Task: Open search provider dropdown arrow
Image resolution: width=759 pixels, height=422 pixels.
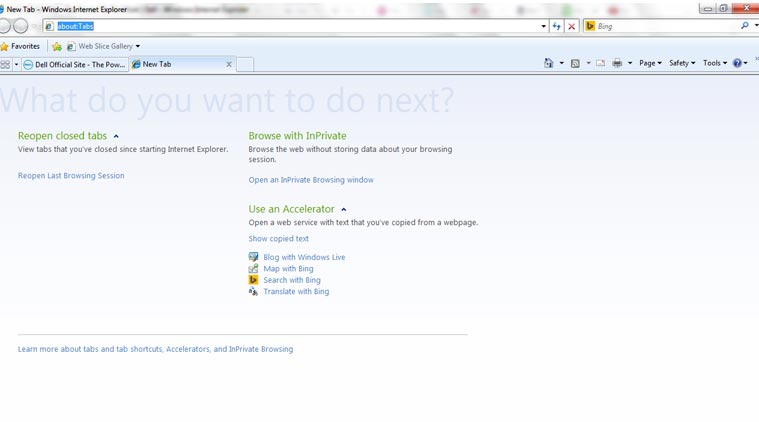Action: [756, 26]
